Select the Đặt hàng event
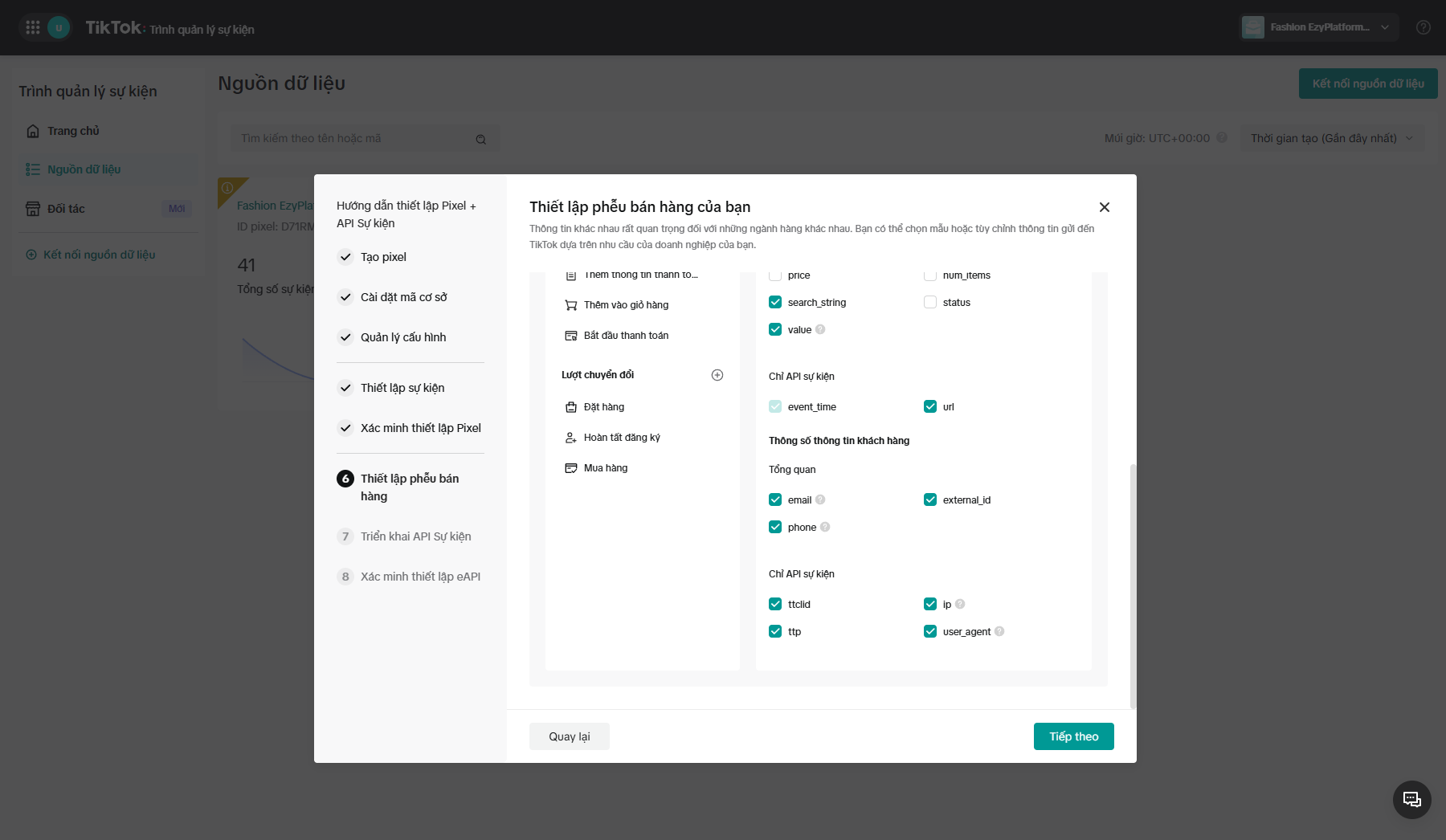The image size is (1446, 840). coord(603,407)
